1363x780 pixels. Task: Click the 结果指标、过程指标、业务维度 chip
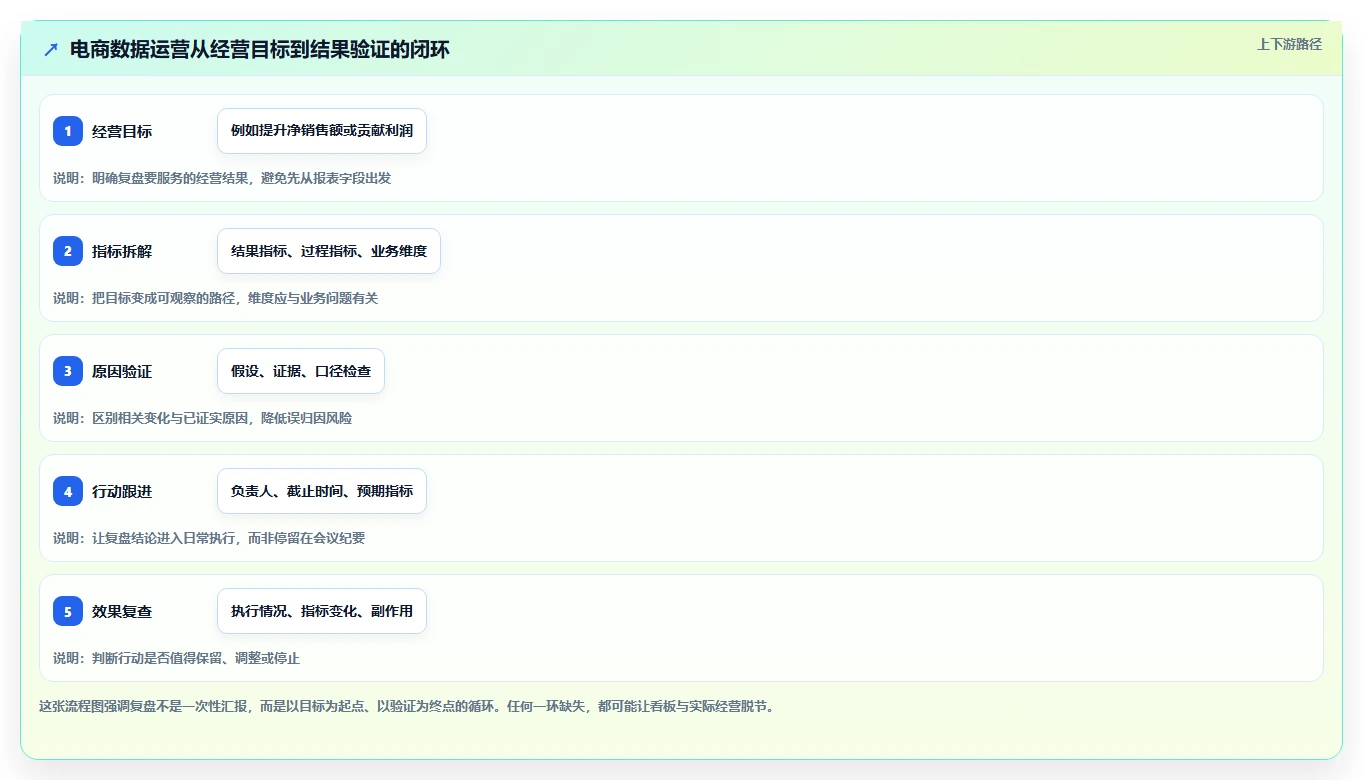tap(329, 251)
